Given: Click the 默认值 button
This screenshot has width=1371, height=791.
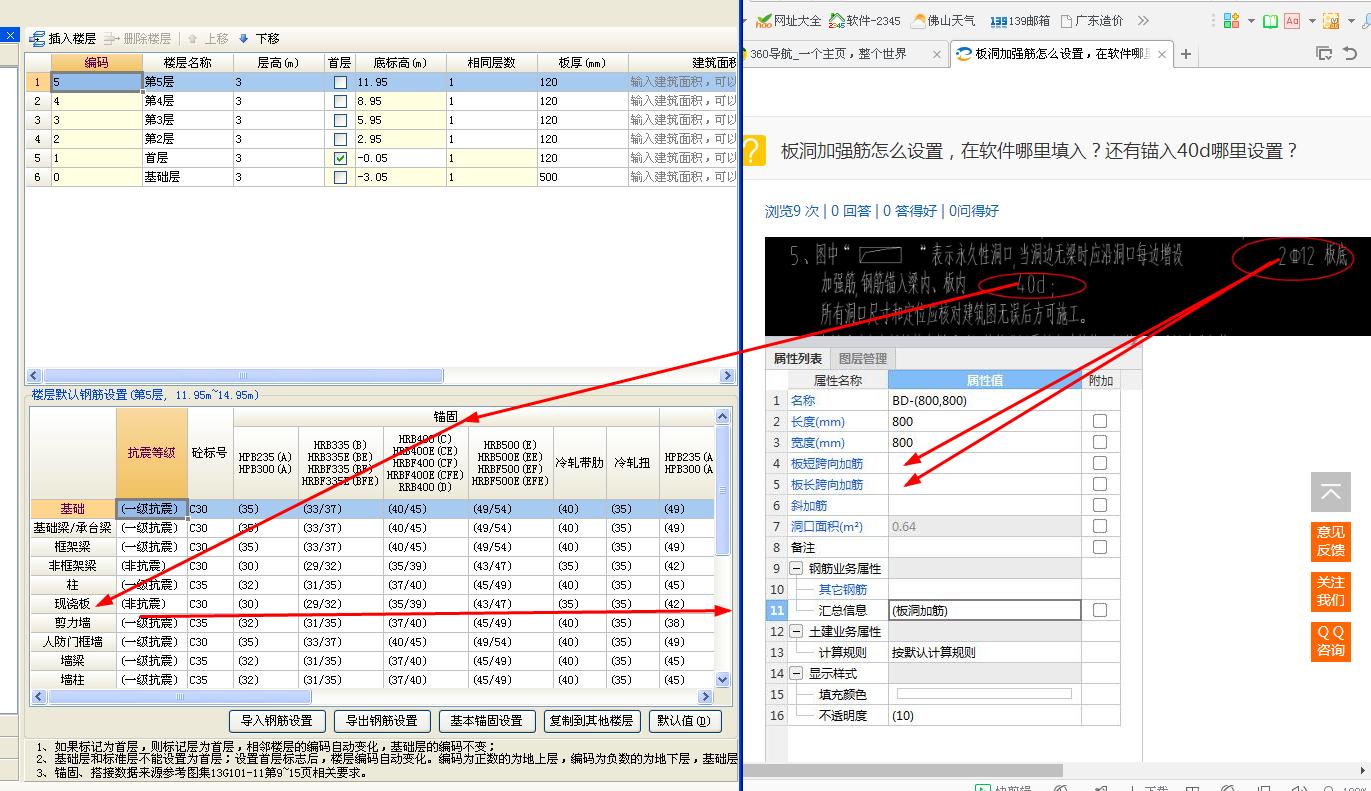Looking at the screenshot, I should click(x=684, y=720).
